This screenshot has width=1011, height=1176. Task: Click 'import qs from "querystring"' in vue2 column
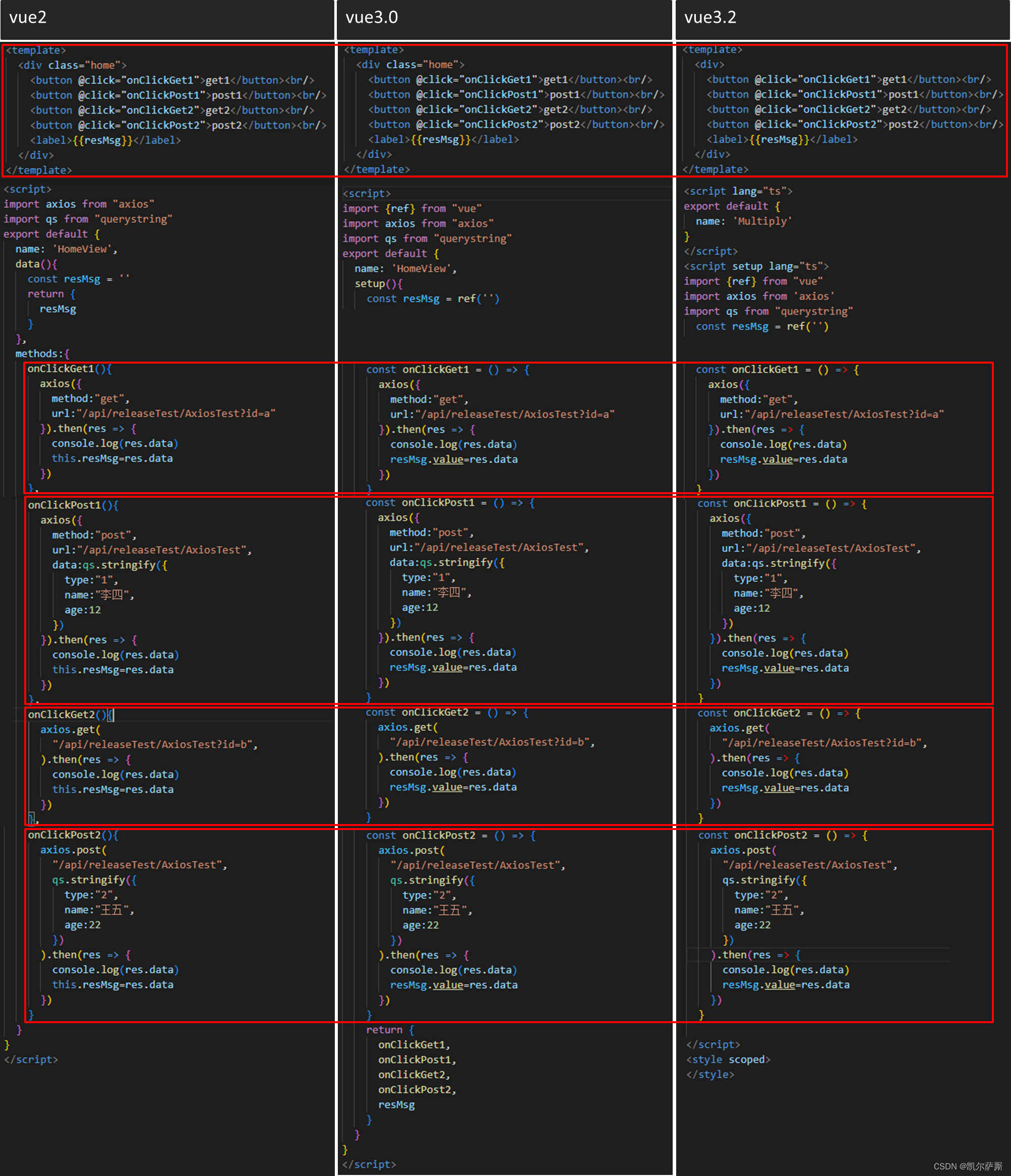coord(87,219)
